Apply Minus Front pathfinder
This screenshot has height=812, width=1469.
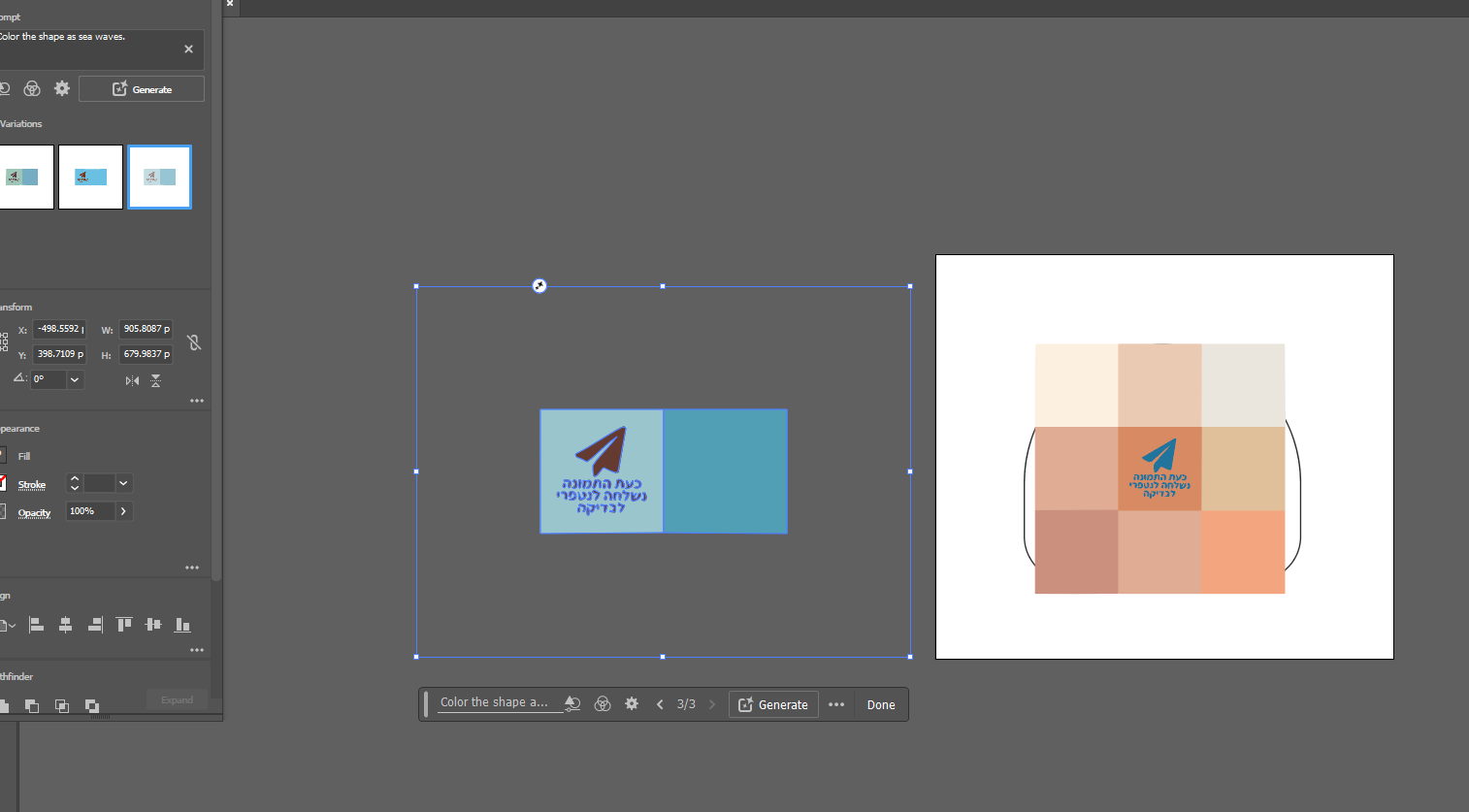click(32, 706)
